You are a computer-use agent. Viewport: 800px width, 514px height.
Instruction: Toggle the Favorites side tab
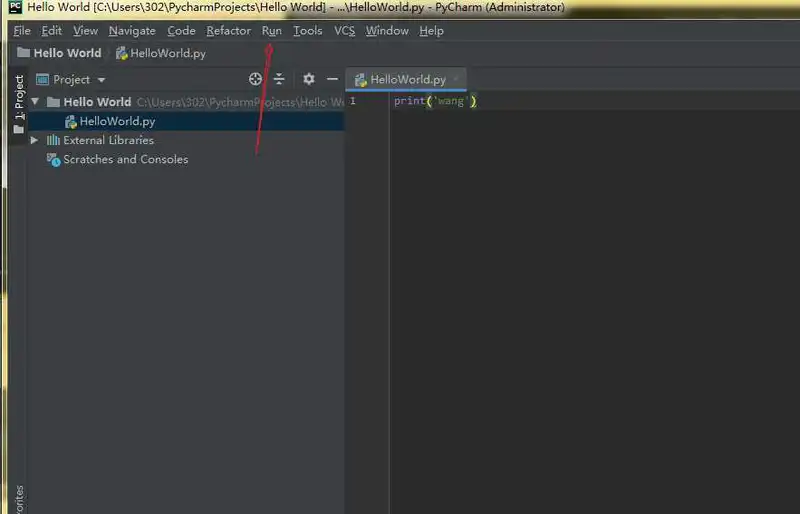[19, 499]
